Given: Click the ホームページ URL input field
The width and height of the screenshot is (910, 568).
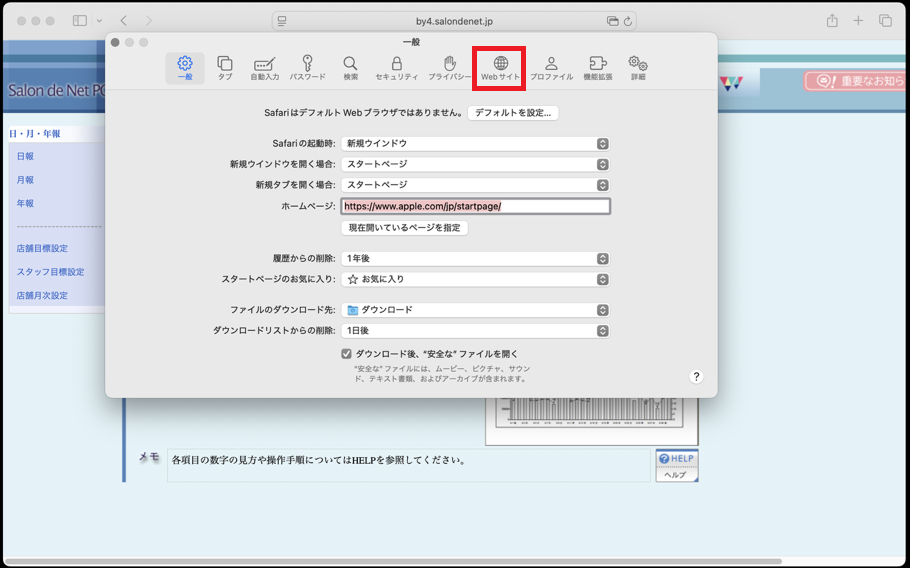Looking at the screenshot, I should (475, 207).
